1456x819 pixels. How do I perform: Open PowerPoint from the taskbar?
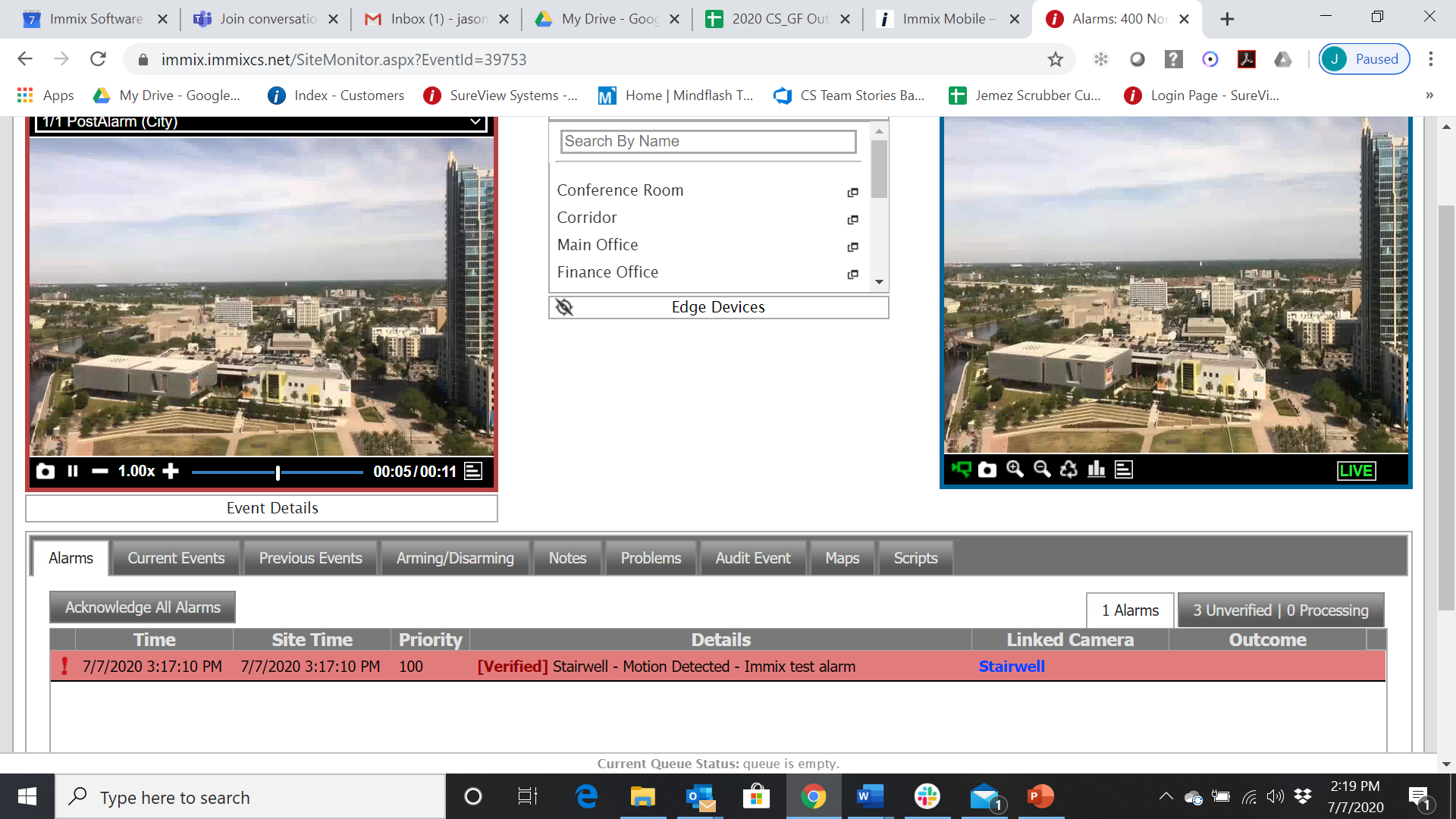(x=1040, y=796)
